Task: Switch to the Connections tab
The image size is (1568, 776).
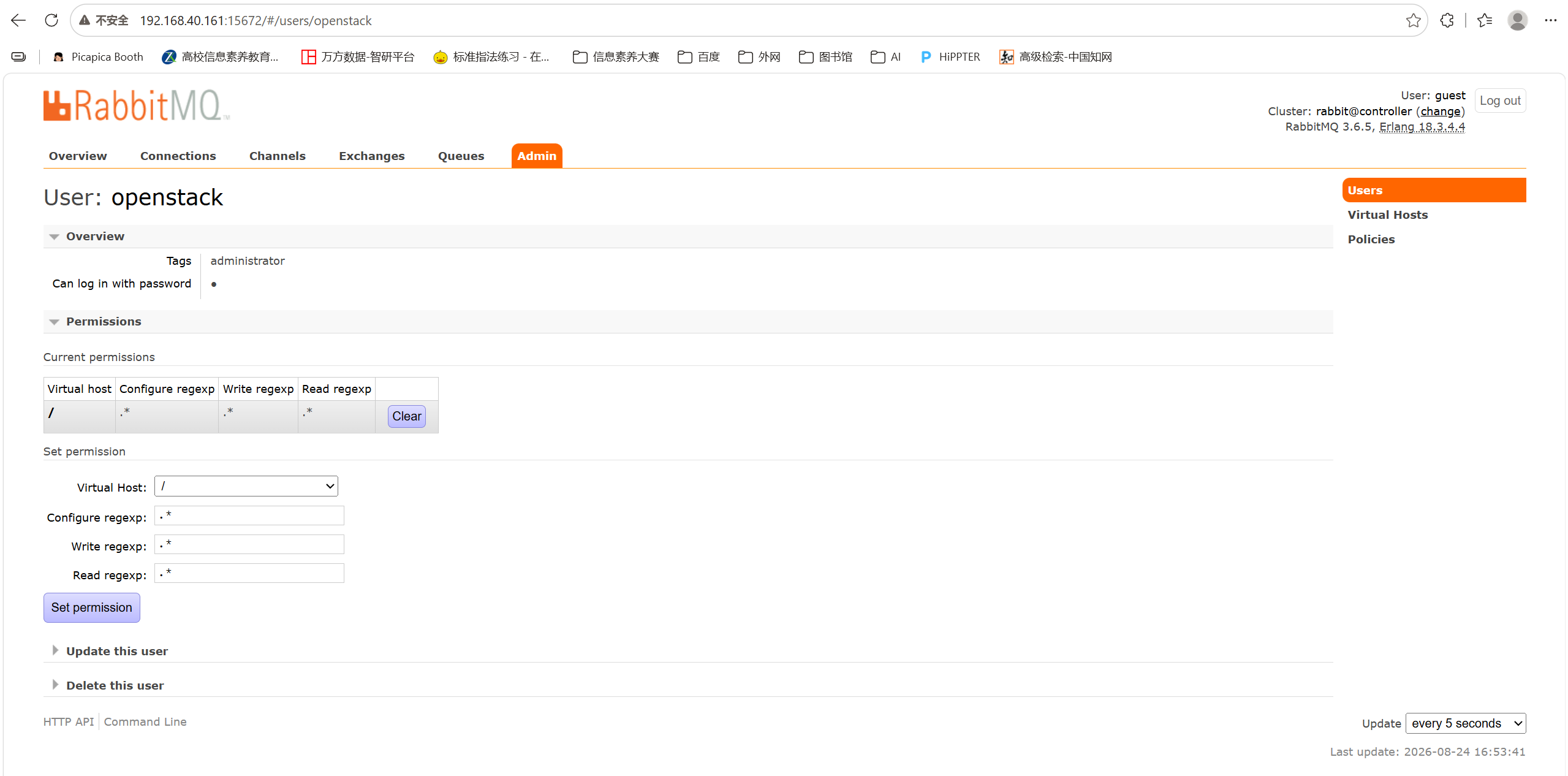Action: (178, 156)
